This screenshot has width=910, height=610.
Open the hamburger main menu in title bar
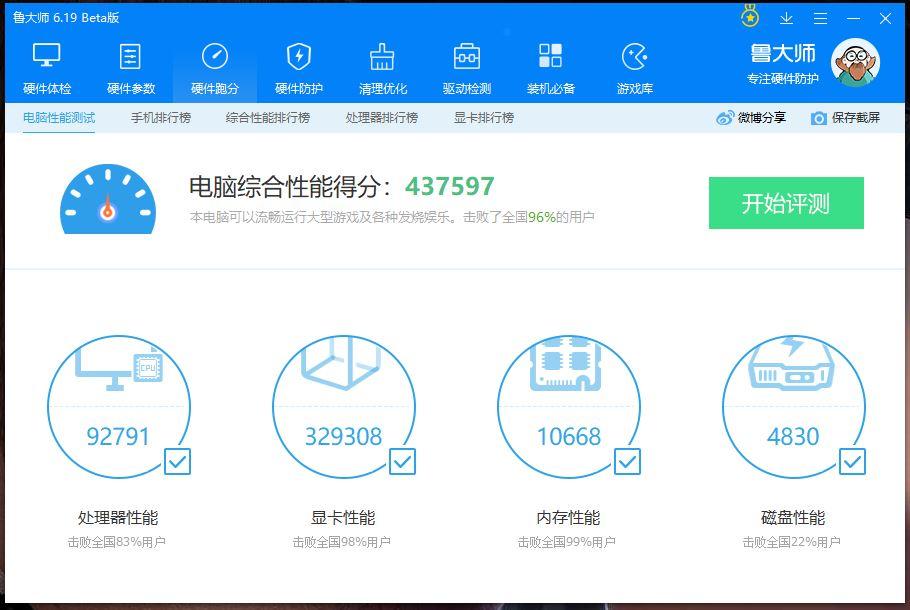coord(820,19)
